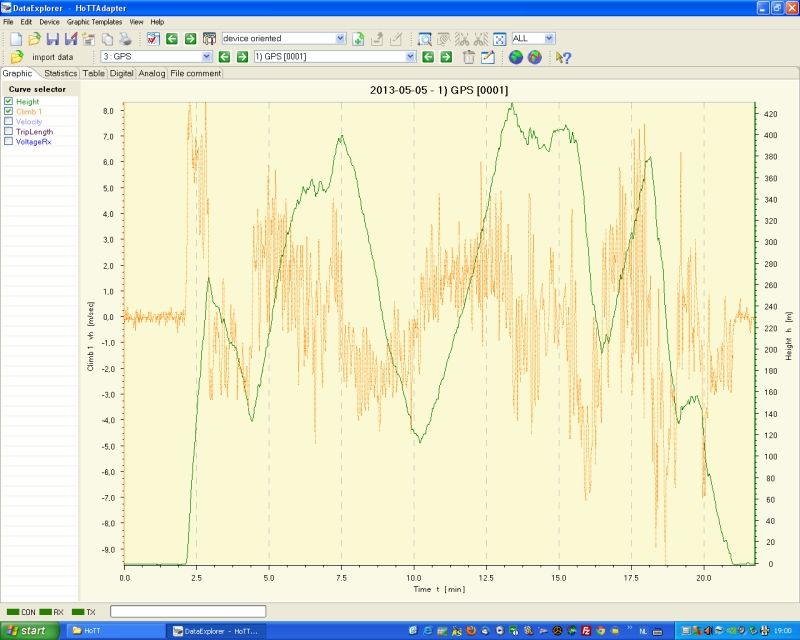The image size is (800, 640).
Task: Enable the VoltageRx curve checkbox
Action: (x=8, y=141)
